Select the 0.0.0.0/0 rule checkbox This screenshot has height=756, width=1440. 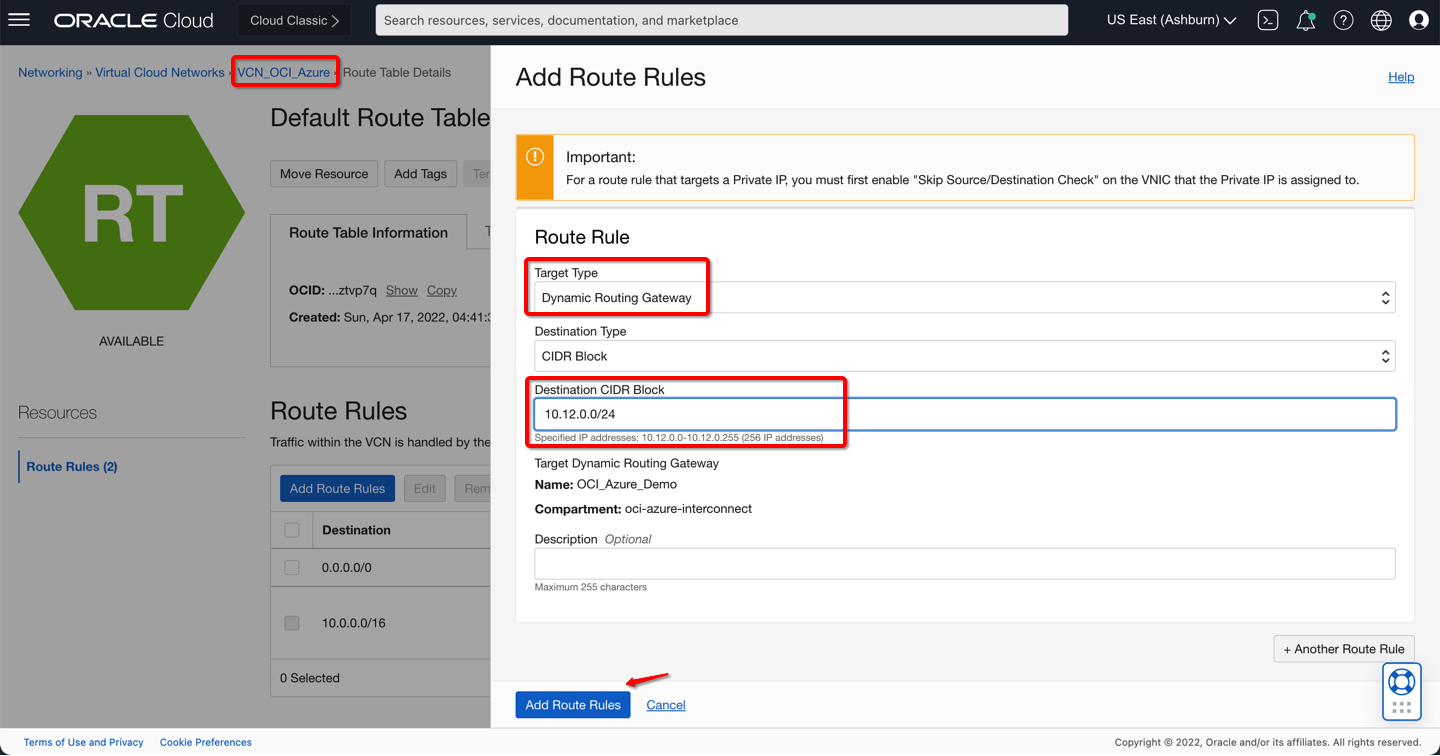point(292,567)
